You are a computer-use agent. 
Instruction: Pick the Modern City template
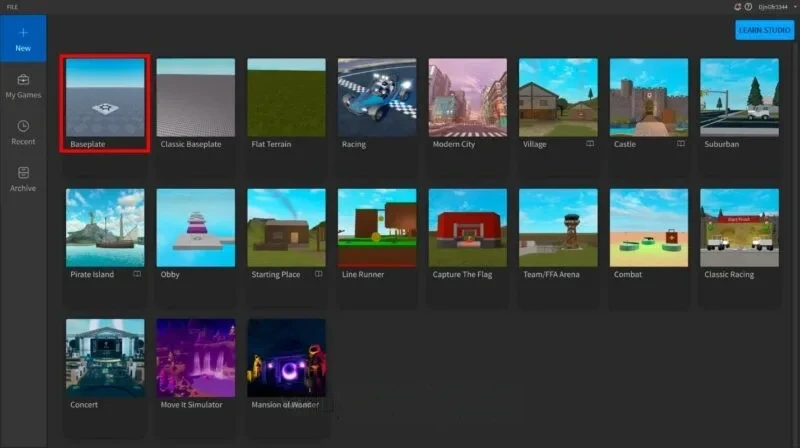tap(468, 97)
